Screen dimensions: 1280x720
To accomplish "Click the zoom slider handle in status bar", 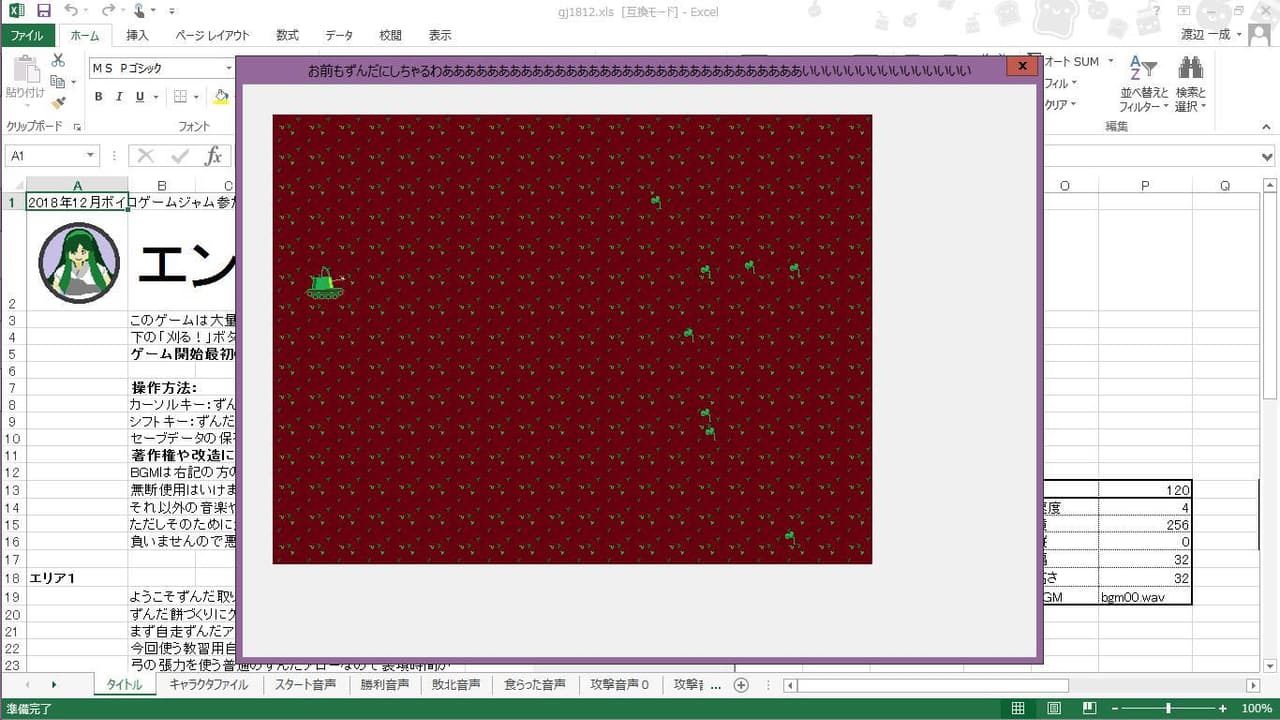I will [x=1168, y=709].
